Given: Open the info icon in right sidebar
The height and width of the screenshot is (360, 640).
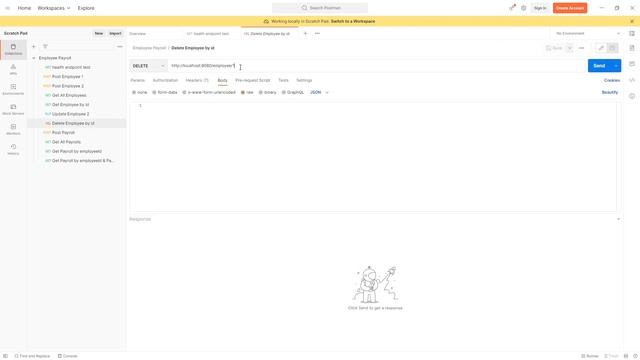Looking at the screenshot, I should point(632,96).
